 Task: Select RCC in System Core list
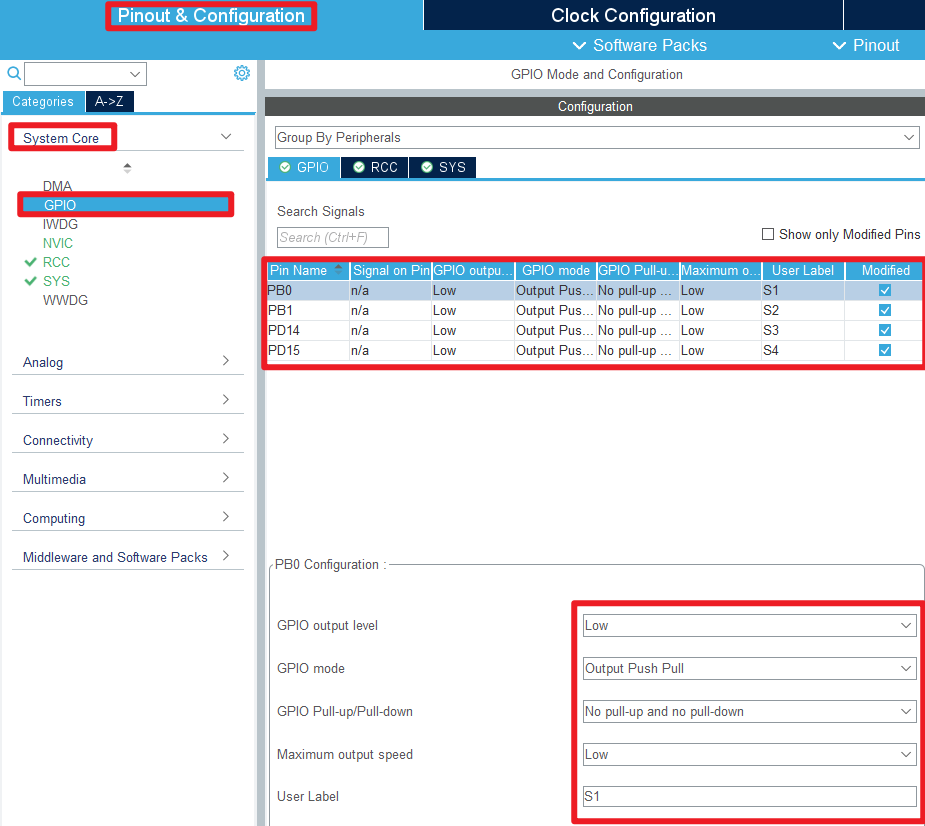[56, 262]
